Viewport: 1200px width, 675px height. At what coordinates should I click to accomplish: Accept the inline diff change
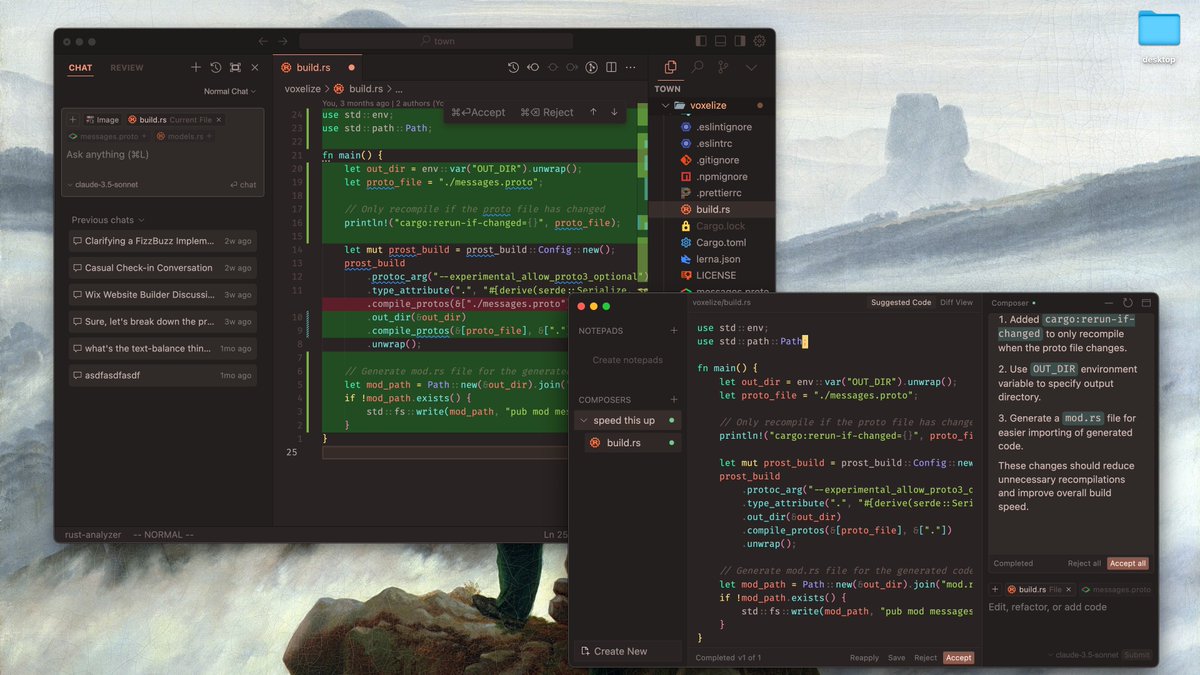tap(478, 112)
